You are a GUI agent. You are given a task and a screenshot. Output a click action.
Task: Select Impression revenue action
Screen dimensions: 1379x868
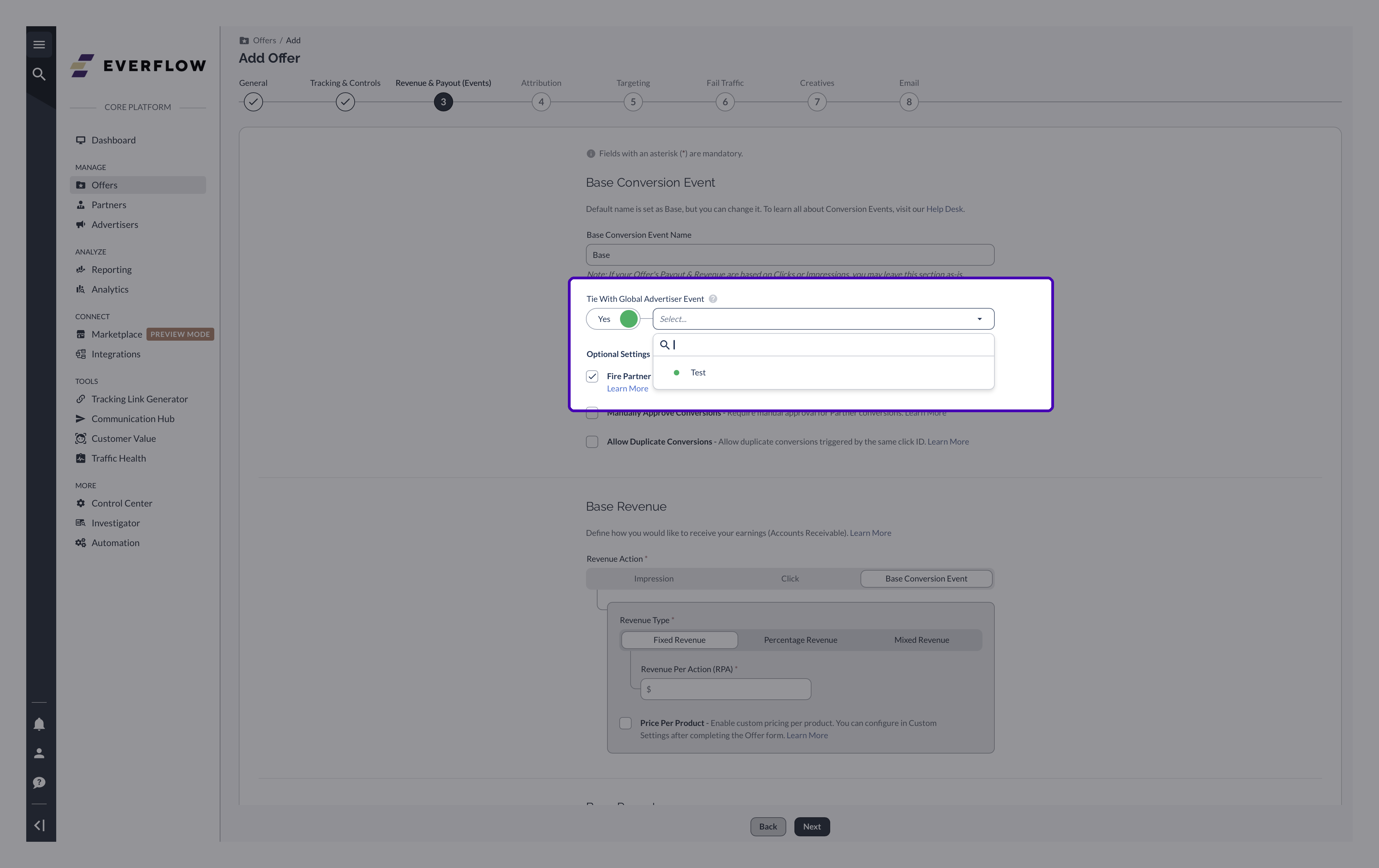pos(653,579)
